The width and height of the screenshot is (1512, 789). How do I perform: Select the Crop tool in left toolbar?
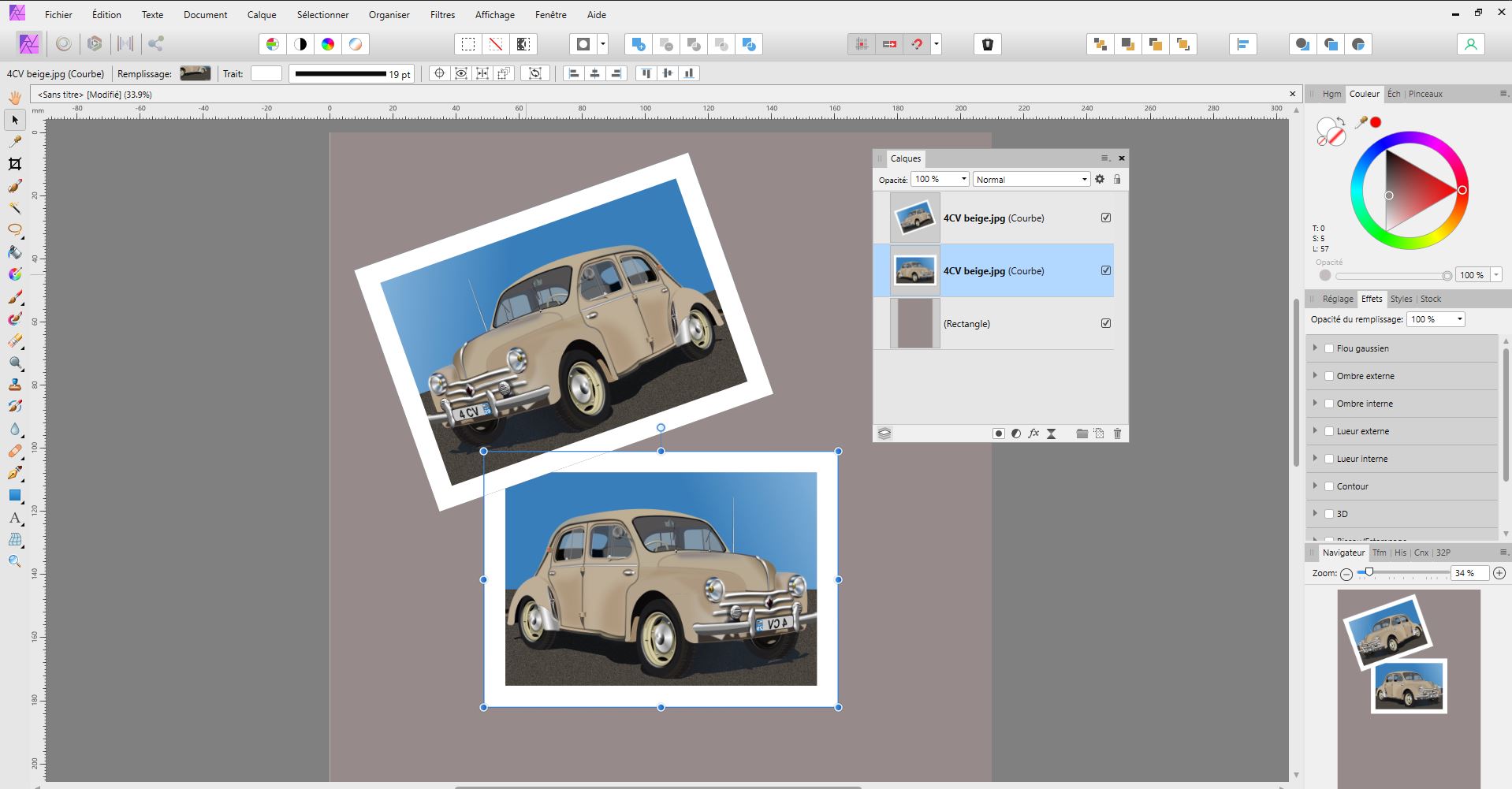pyautogui.click(x=15, y=164)
